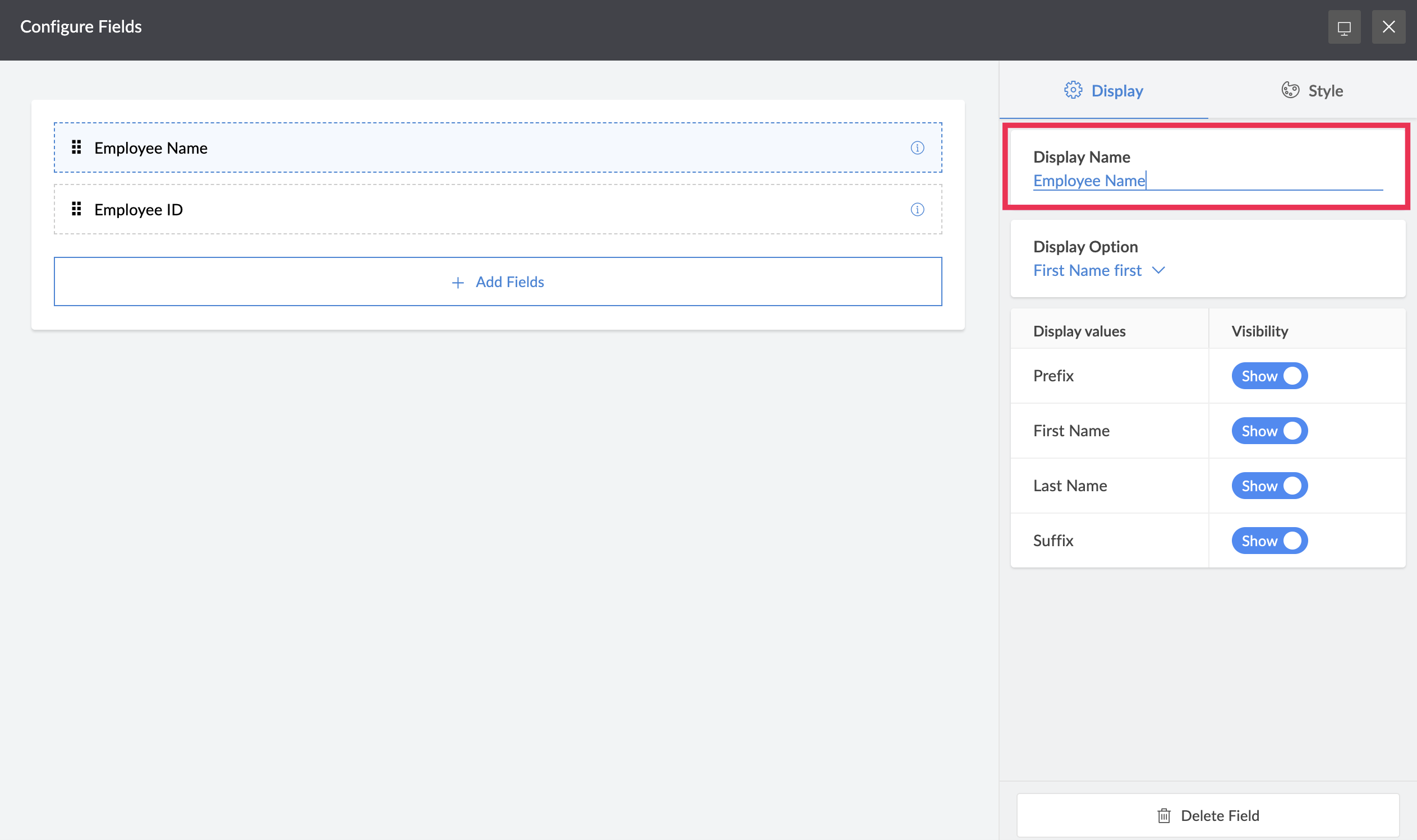Click info icon on Employee ID row
Image resolution: width=1417 pixels, height=840 pixels.
[x=917, y=209]
